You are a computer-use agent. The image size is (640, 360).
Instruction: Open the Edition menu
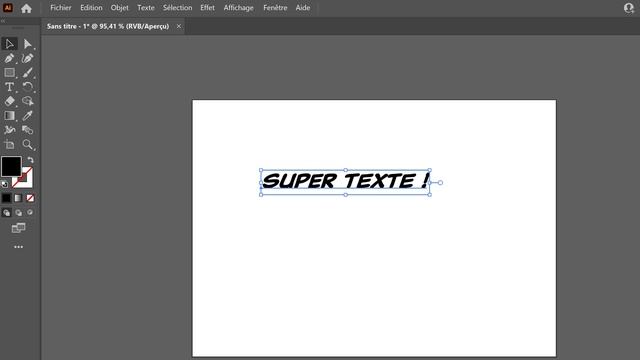click(91, 8)
